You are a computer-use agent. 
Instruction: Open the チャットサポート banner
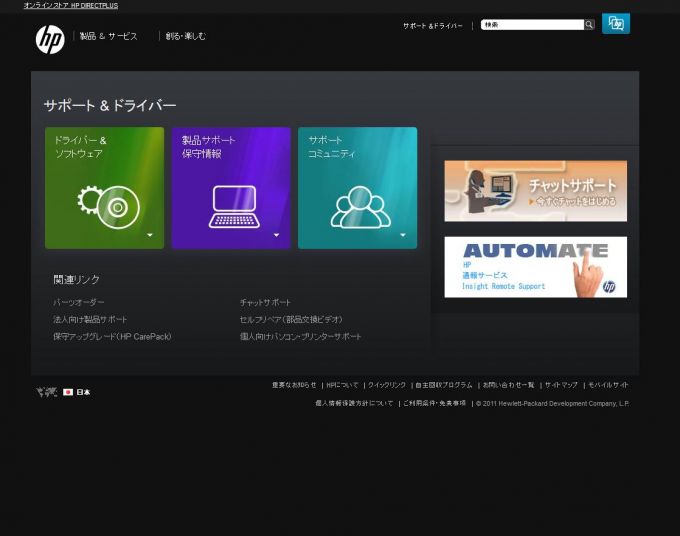[536, 191]
